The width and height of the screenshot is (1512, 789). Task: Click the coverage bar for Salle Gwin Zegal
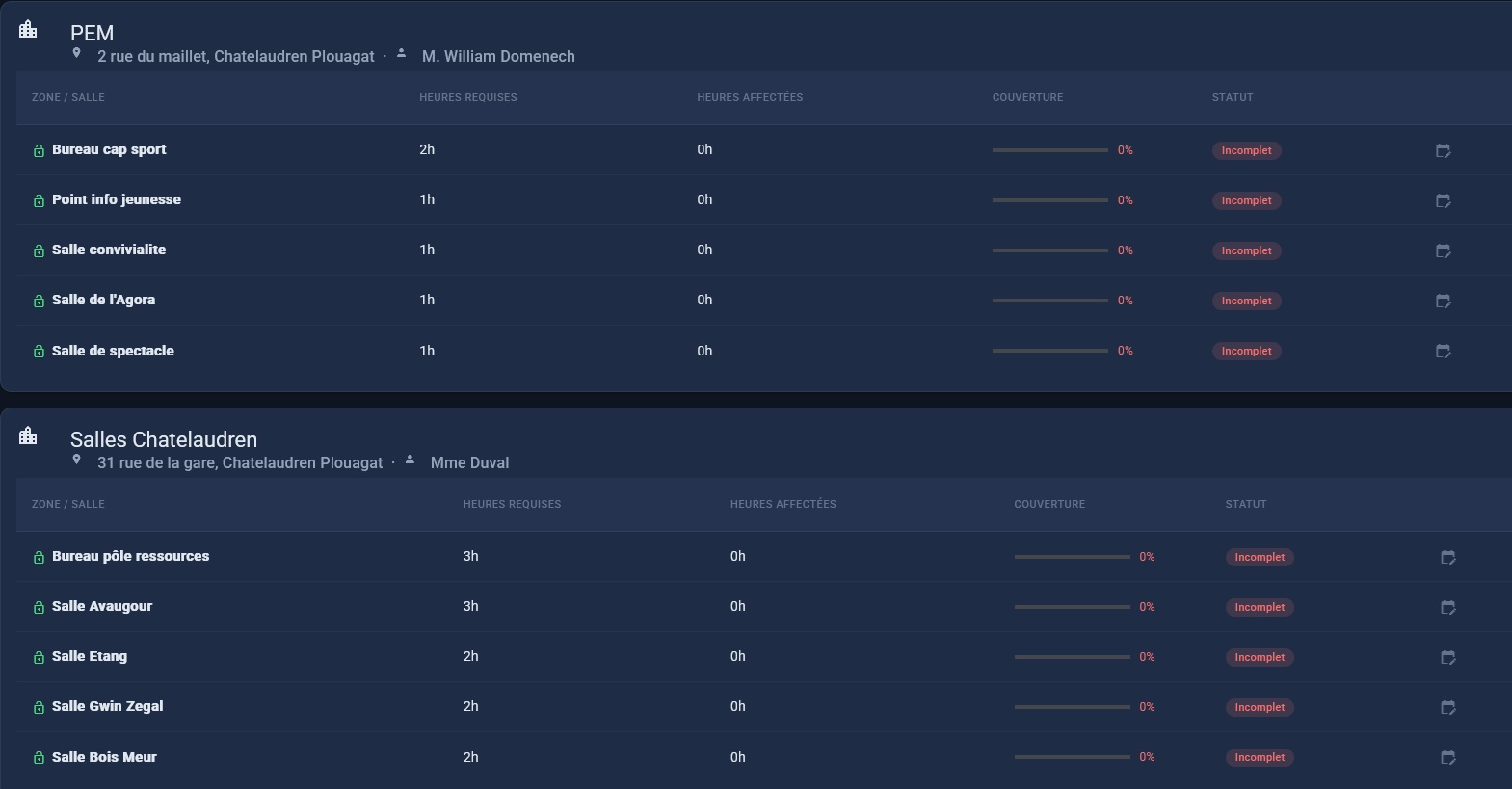[1073, 707]
